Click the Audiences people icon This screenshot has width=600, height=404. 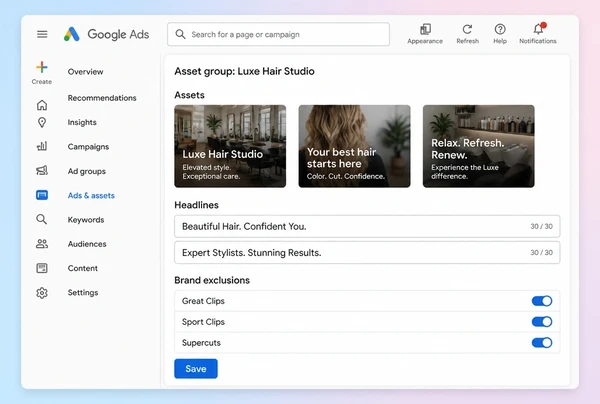click(x=42, y=244)
